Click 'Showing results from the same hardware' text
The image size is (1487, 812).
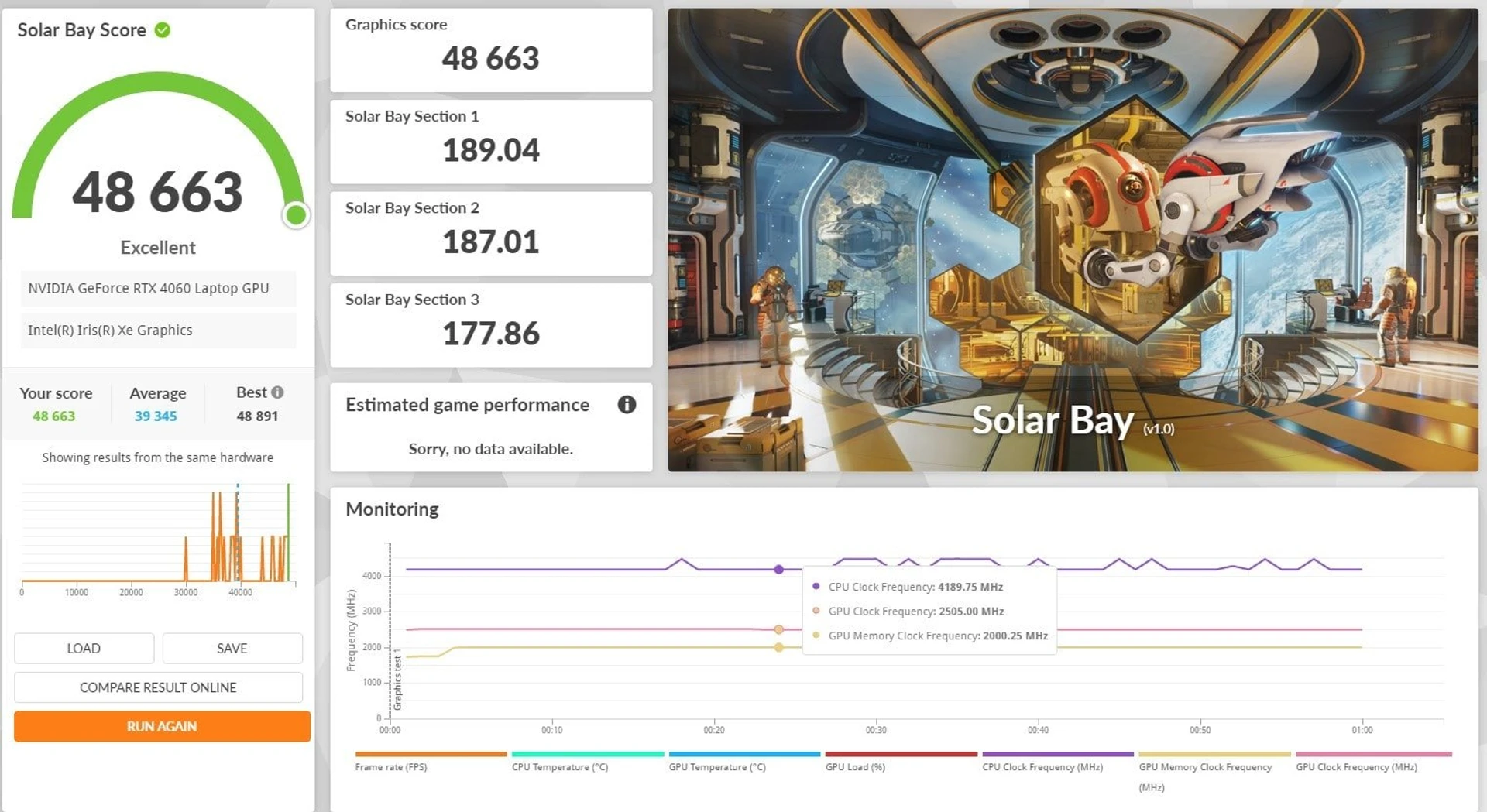click(158, 457)
